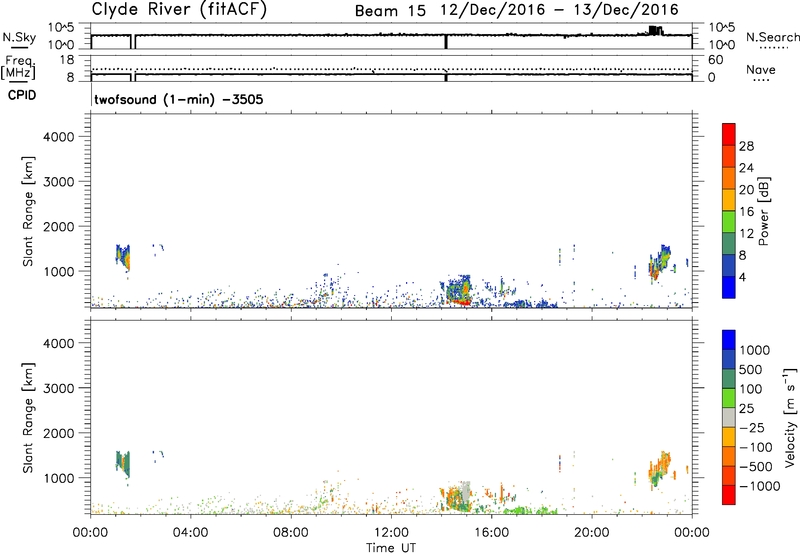
Task: Click the '20' value on Power colorbar
Action: click(746, 190)
